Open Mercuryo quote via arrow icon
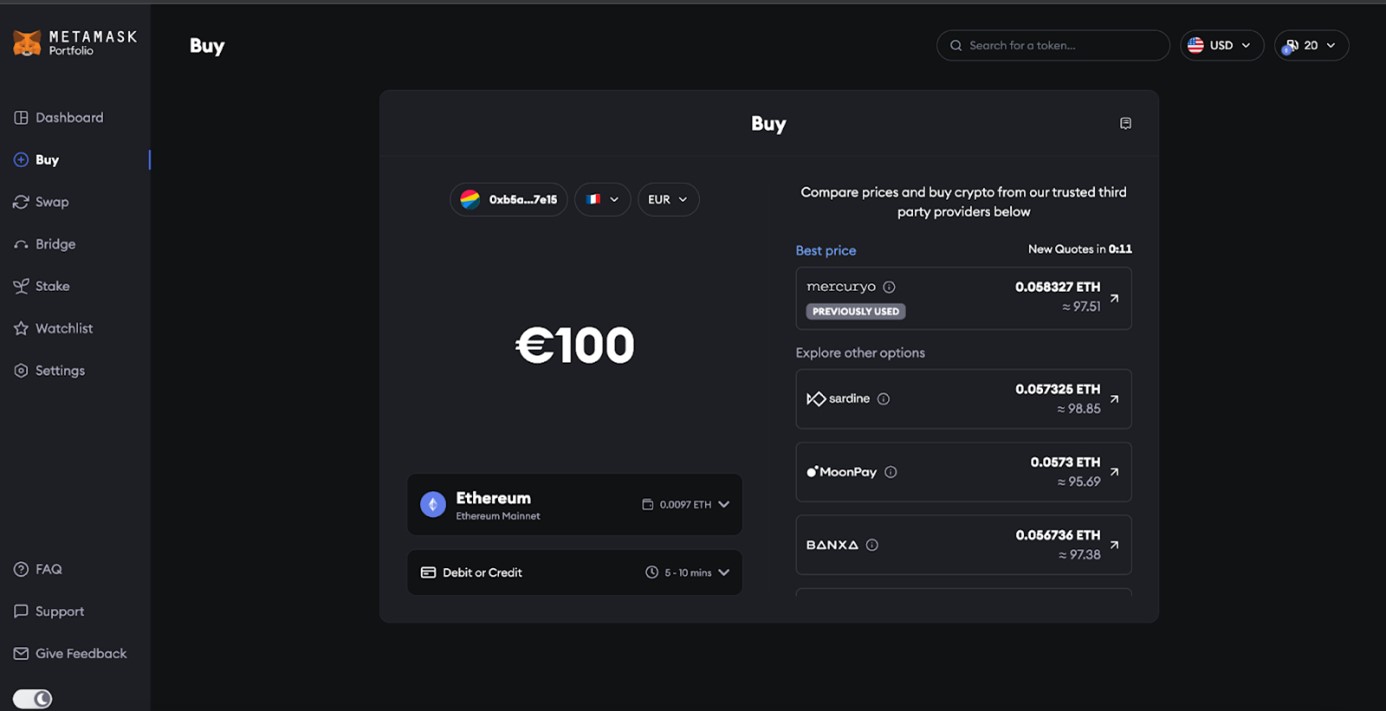Screen dimensions: 1386x711 tap(1114, 298)
